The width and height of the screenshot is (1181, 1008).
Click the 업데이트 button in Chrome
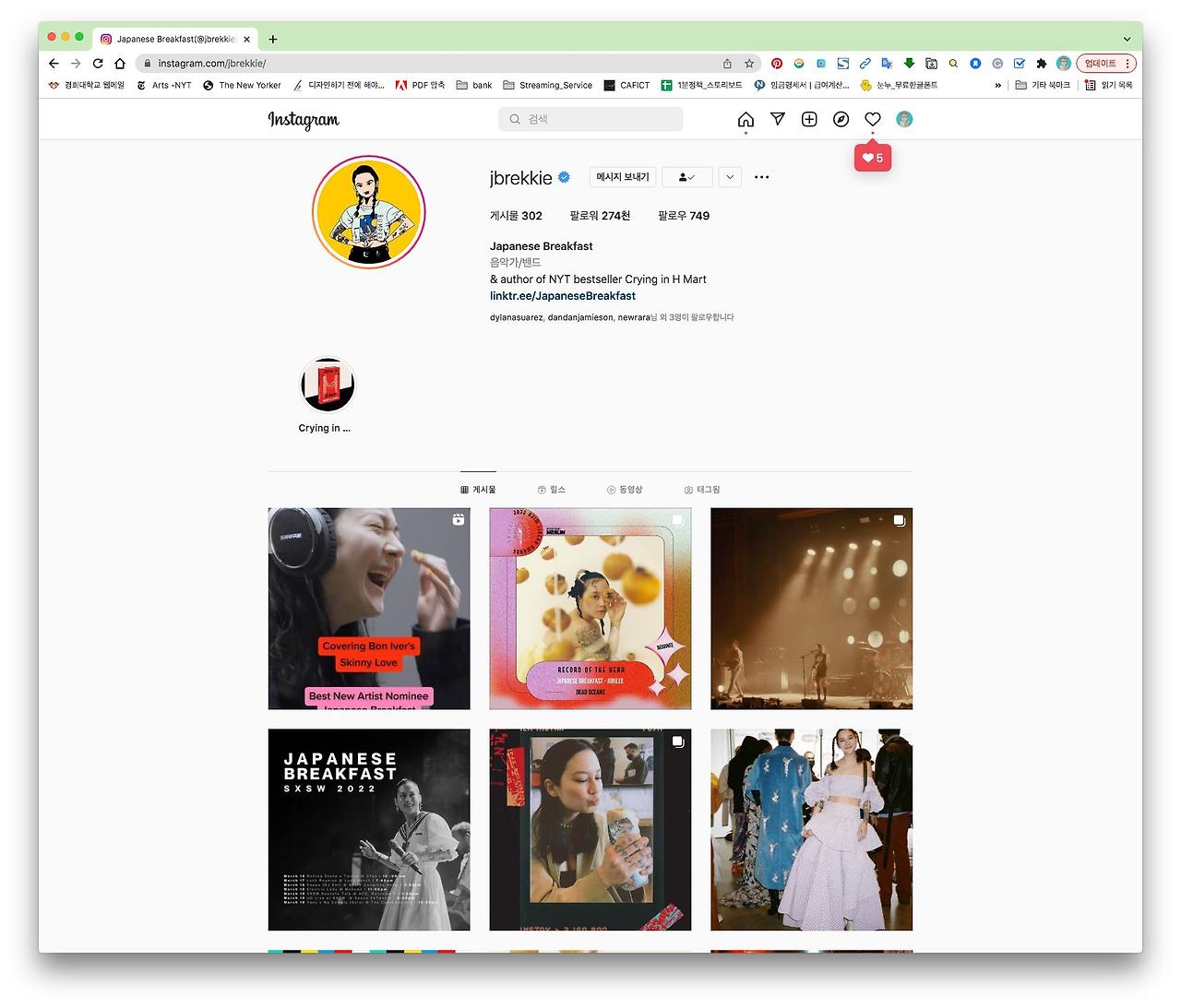point(1100,64)
